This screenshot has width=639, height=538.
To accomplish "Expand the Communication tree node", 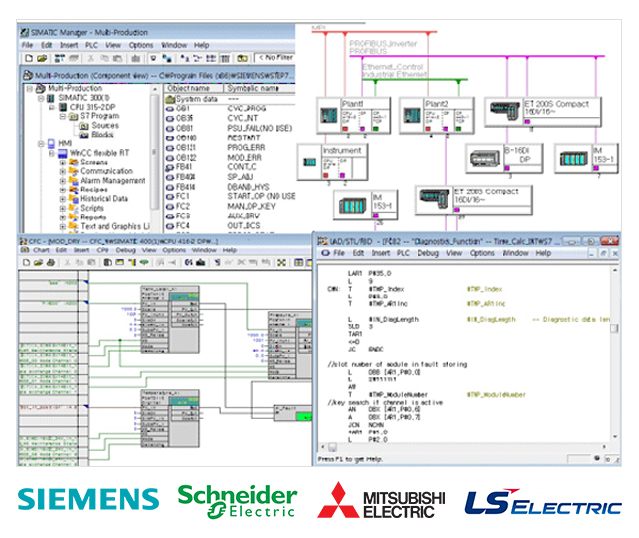I will pyautogui.click(x=63, y=171).
